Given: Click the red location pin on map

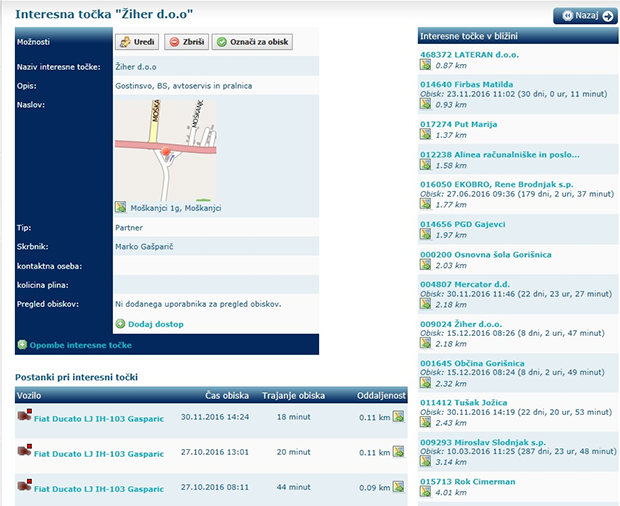Looking at the screenshot, I should coord(166,151).
